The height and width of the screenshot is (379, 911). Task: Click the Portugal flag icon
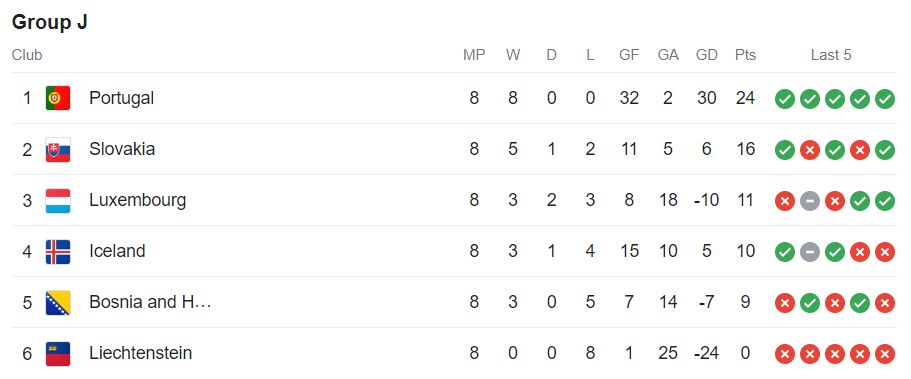tap(58, 98)
